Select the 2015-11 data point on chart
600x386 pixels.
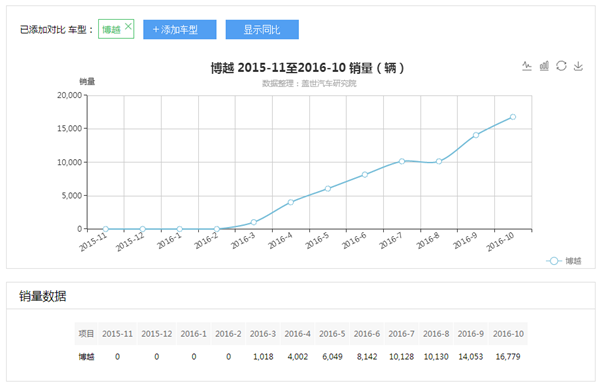pyautogui.click(x=106, y=229)
